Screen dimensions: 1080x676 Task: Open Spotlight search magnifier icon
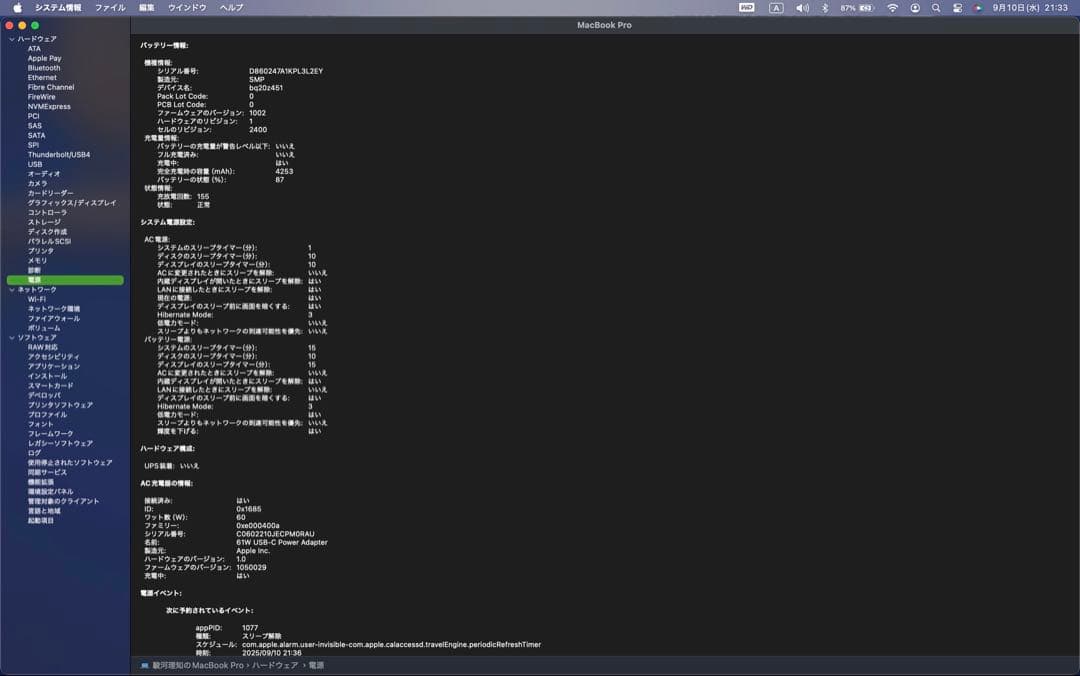[x=936, y=7]
